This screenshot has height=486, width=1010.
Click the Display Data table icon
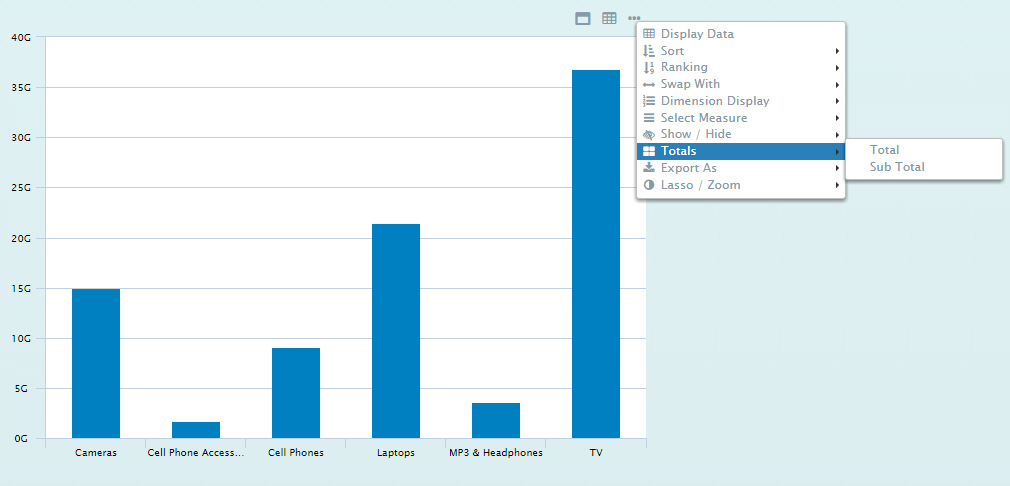pyautogui.click(x=649, y=34)
